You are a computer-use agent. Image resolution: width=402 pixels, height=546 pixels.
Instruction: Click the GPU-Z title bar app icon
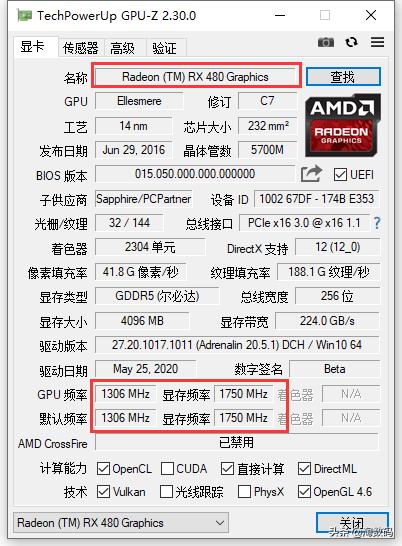(x=24, y=16)
